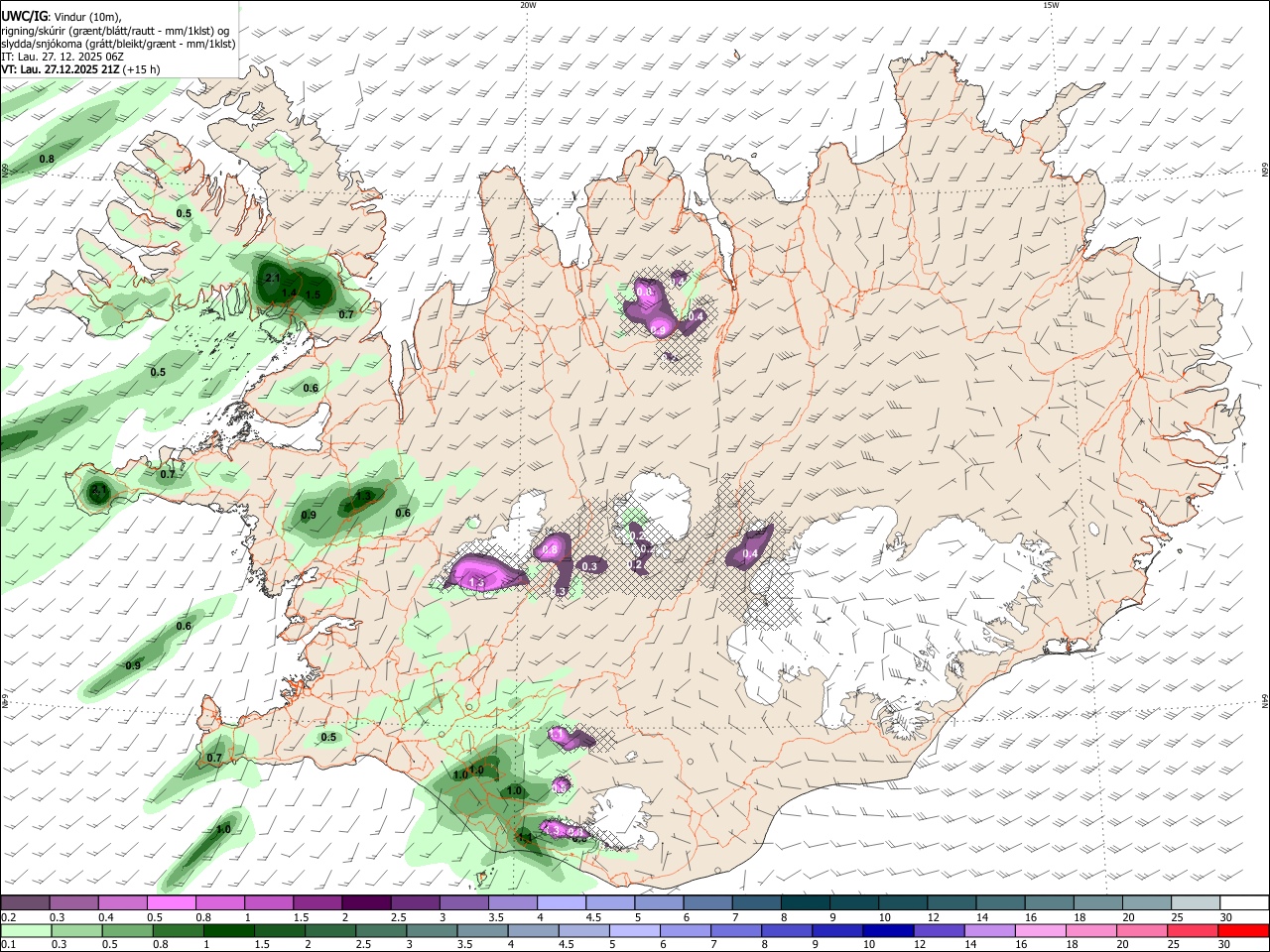Select the slate blue 6–7 snow swatch
The width and height of the screenshot is (1270, 952).
pyautogui.click(x=708, y=902)
